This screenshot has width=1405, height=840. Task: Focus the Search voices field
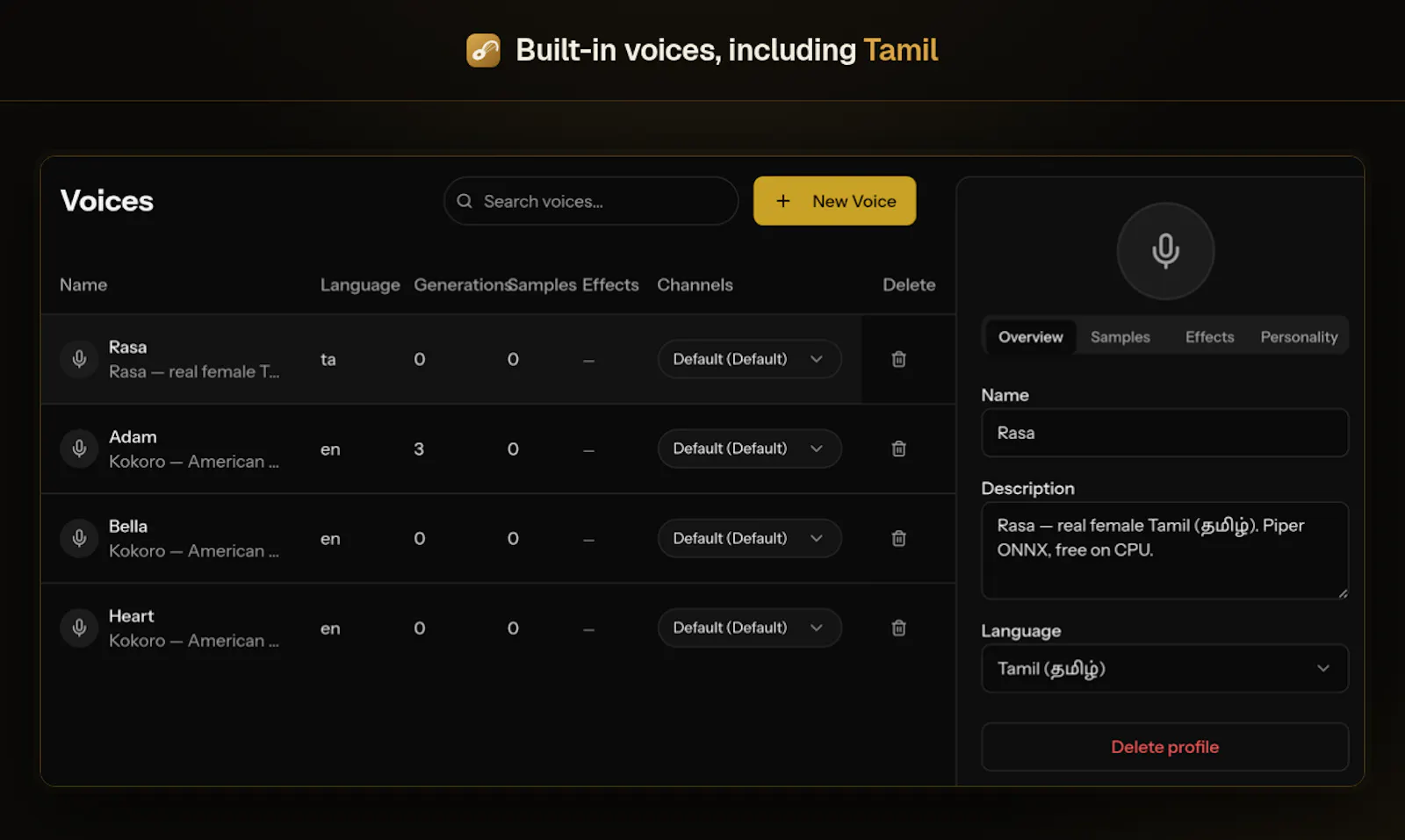click(x=591, y=201)
